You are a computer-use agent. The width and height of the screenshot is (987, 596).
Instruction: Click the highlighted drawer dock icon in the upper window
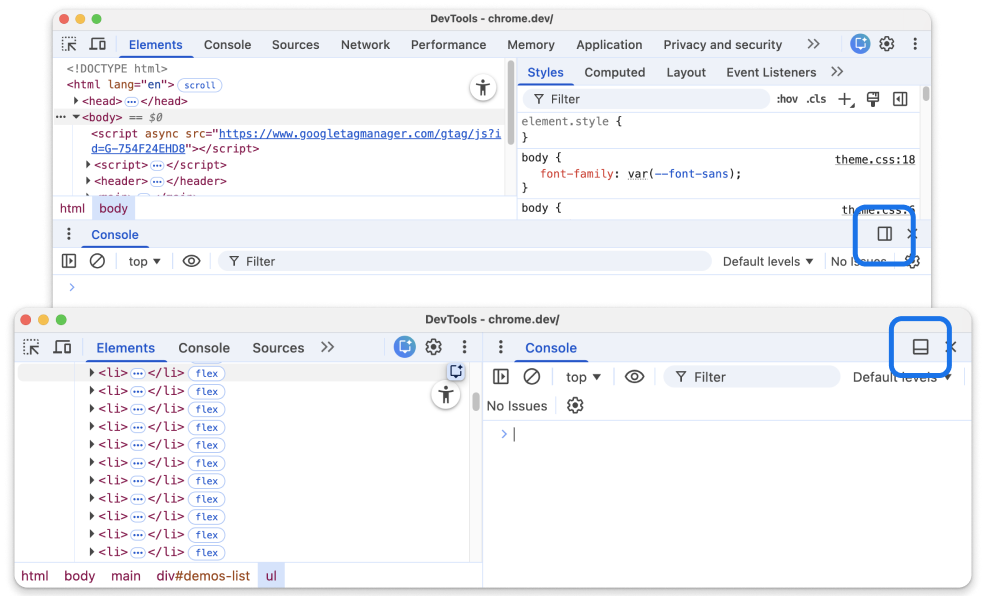click(885, 234)
